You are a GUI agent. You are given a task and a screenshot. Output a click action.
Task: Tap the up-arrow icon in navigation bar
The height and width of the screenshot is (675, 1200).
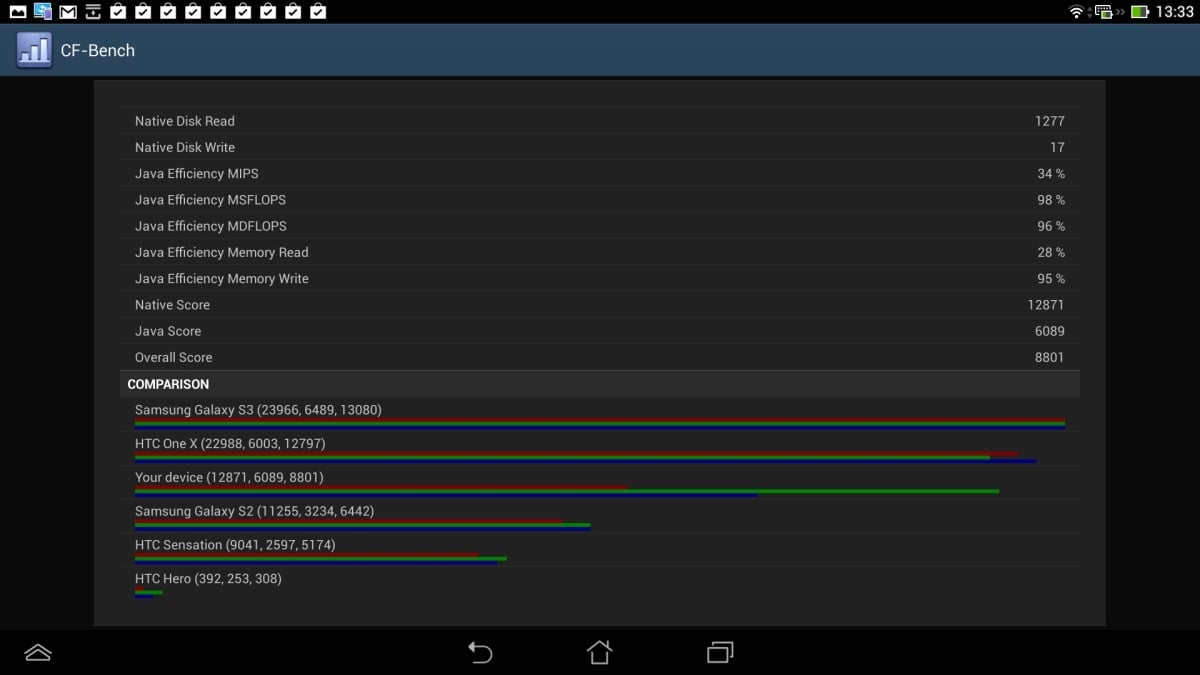38,653
